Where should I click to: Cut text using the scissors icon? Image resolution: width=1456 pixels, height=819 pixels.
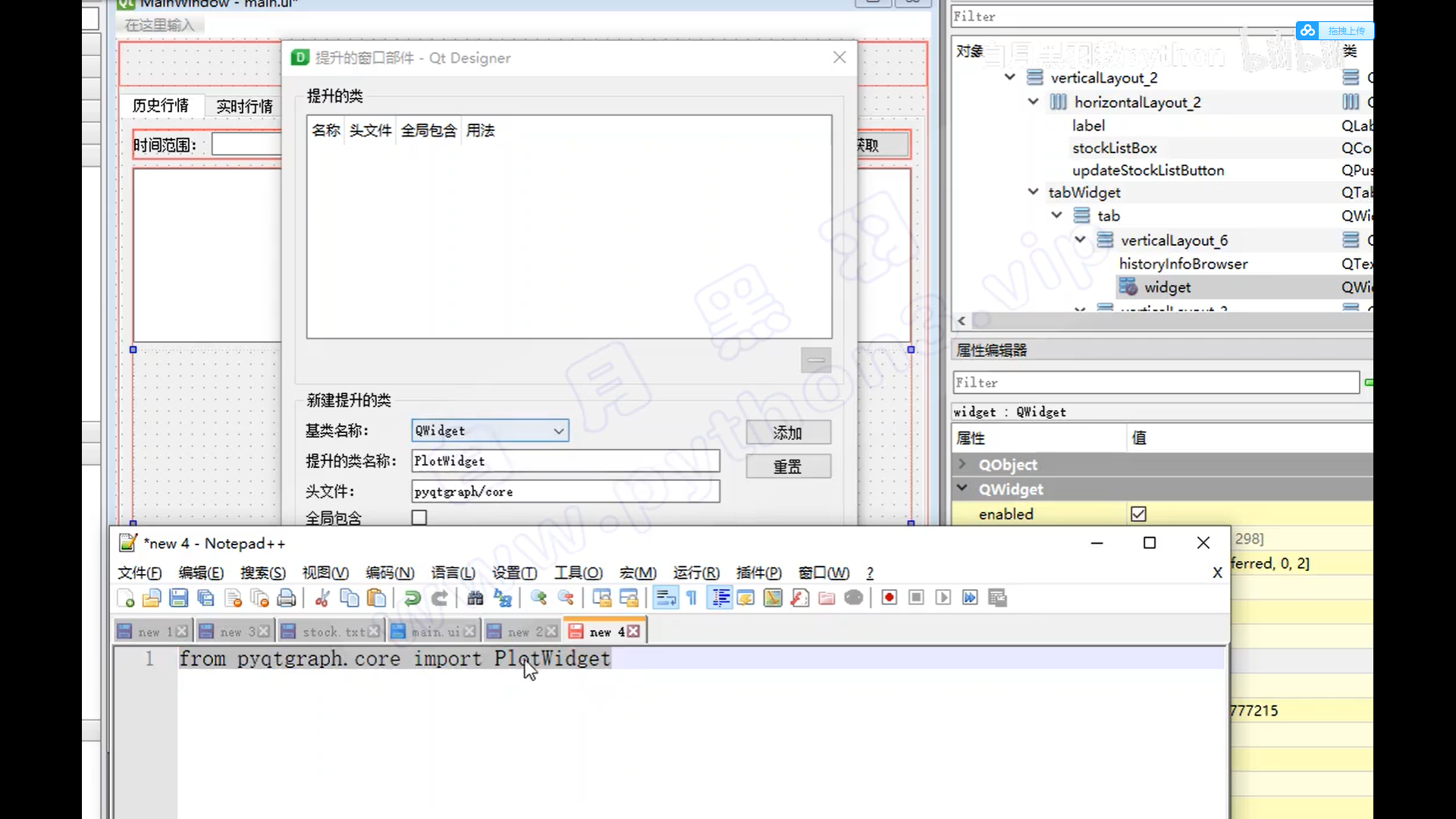(x=321, y=598)
